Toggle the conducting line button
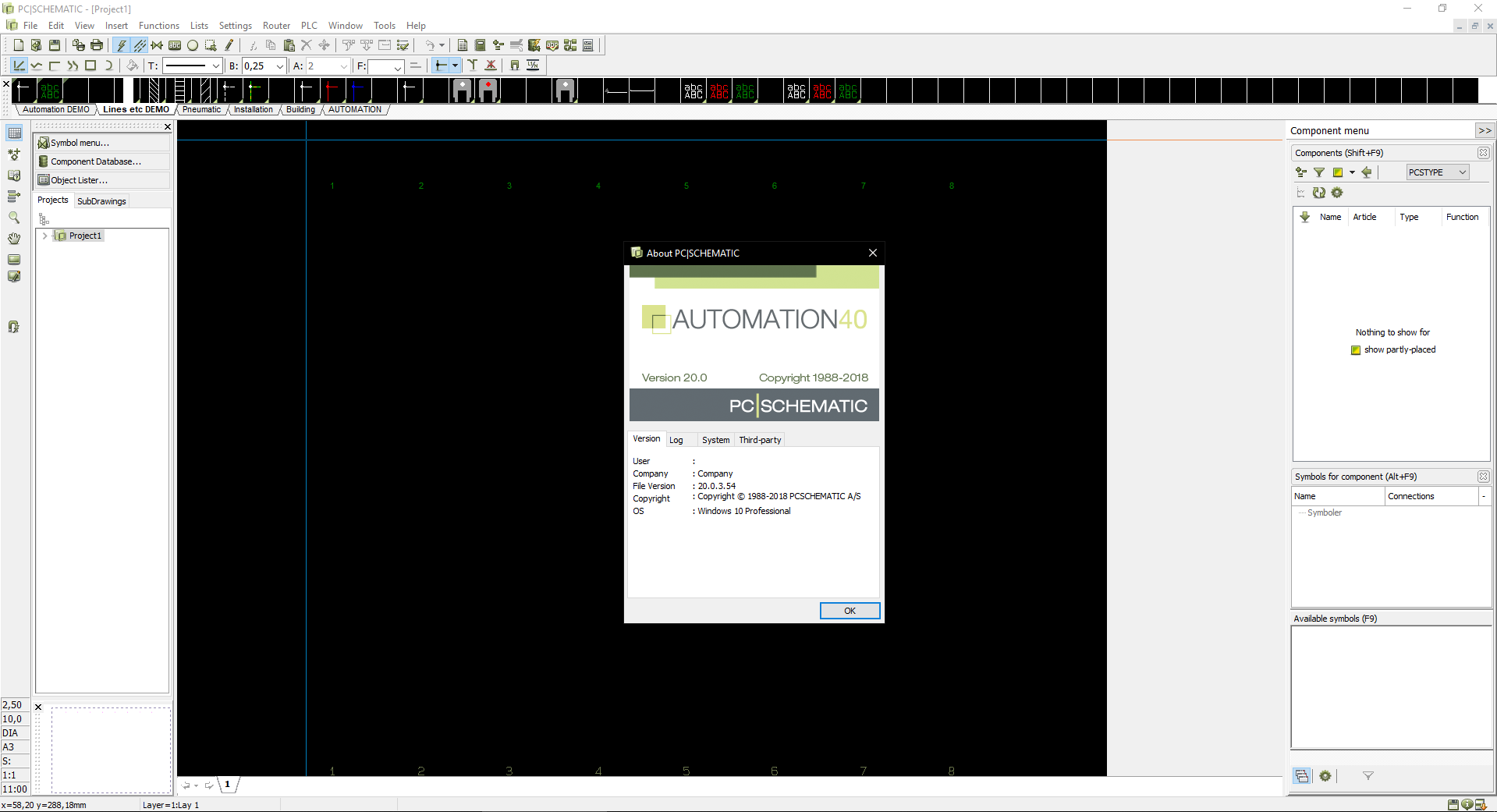Screen dimensions: 1497x812 441,66
